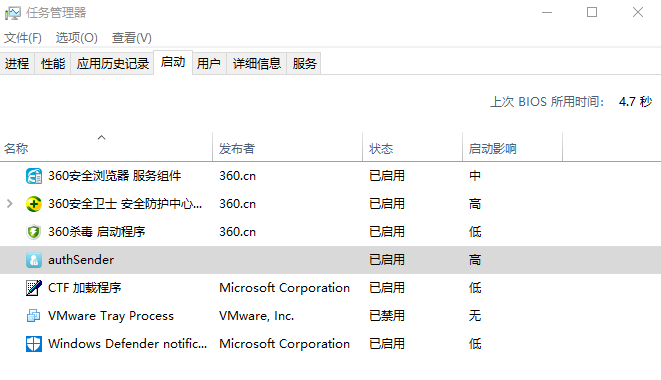
Task: Sort by the 启动影响 column header
Action: point(513,147)
